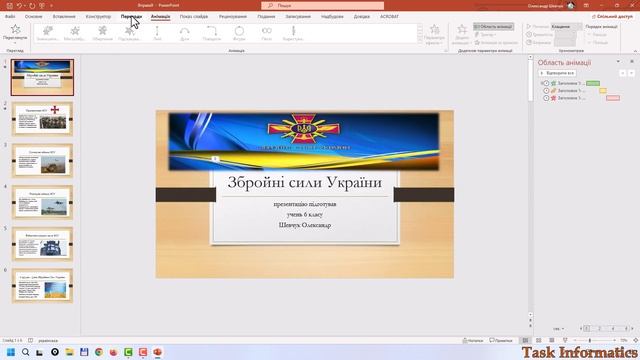Click the Share (Спільний доступ) button

point(612,17)
